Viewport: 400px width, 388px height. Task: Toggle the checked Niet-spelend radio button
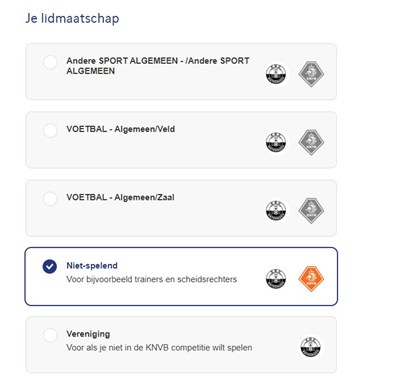pyautogui.click(x=50, y=267)
